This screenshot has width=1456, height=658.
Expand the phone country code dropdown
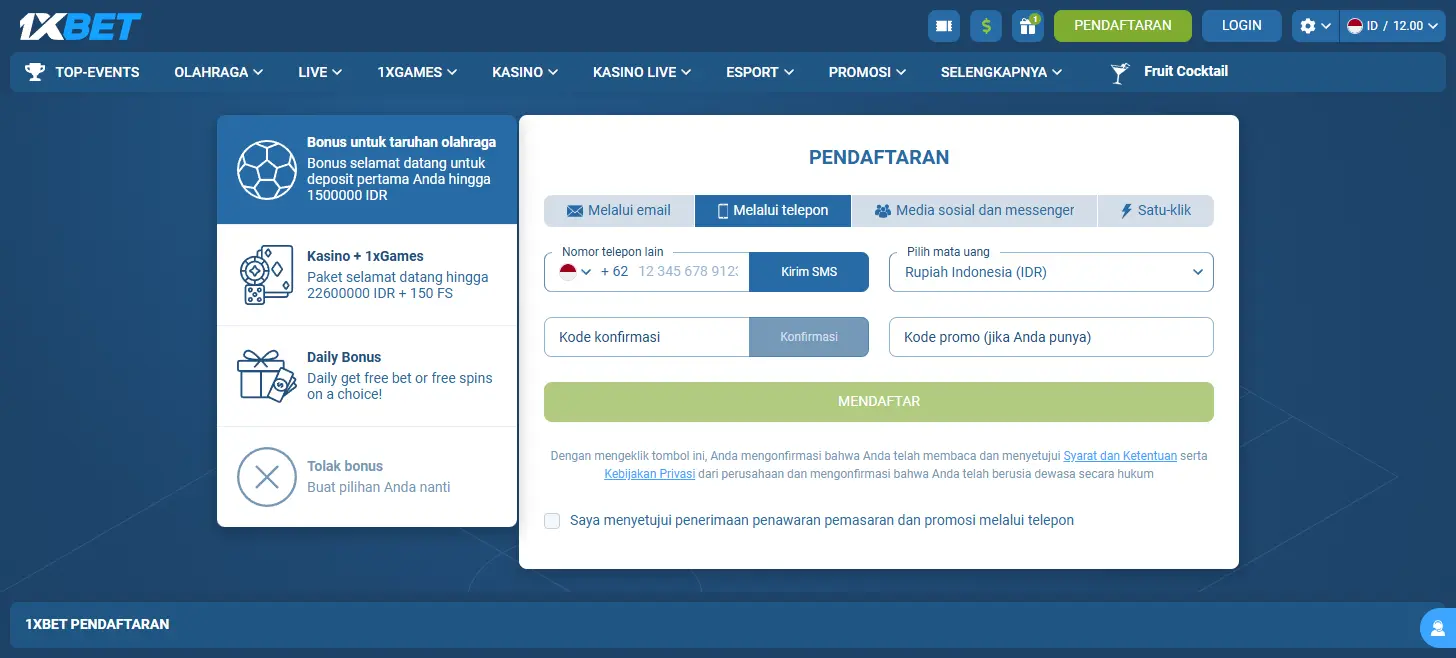[x=576, y=272]
